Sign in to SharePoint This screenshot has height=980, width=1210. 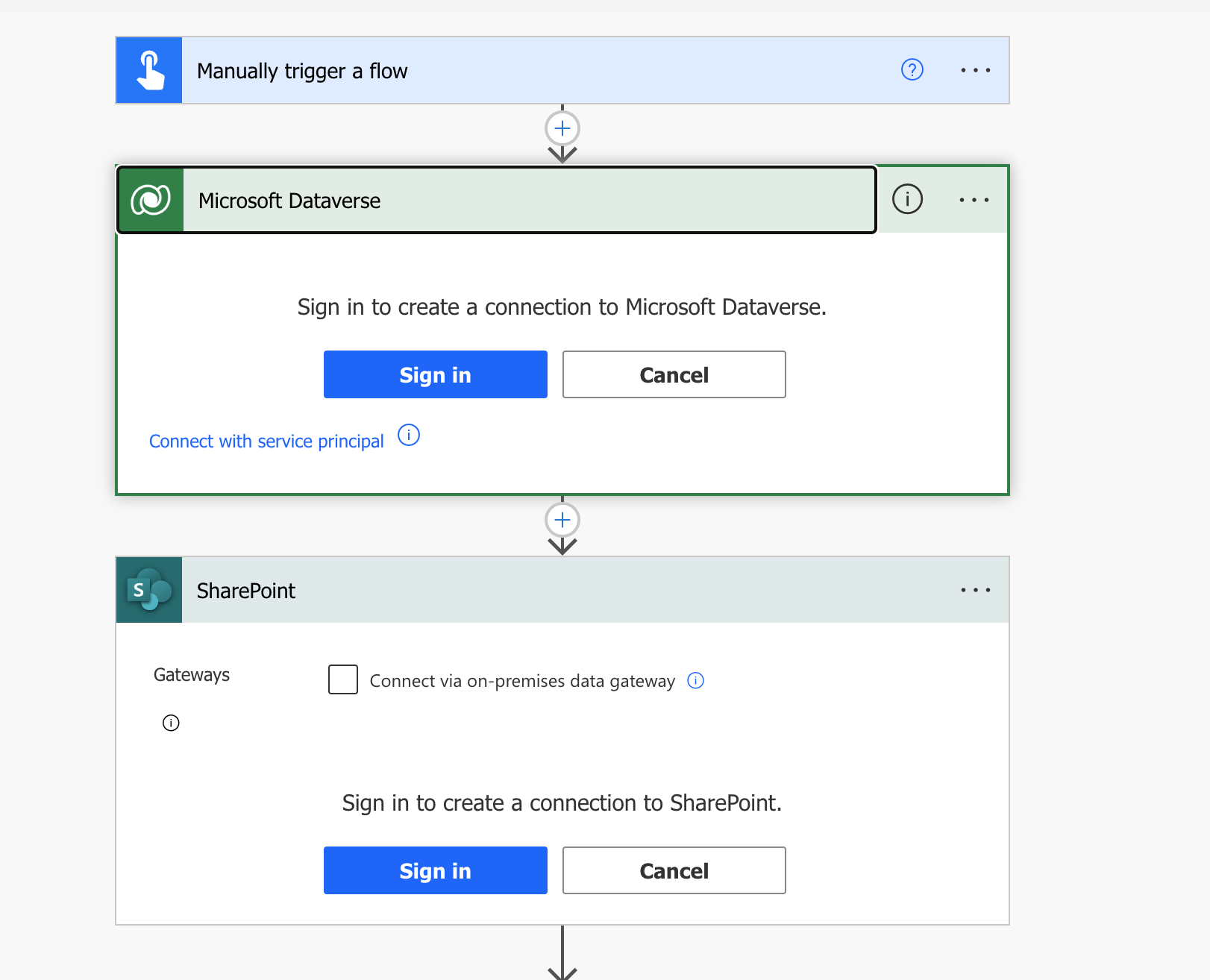[435, 870]
